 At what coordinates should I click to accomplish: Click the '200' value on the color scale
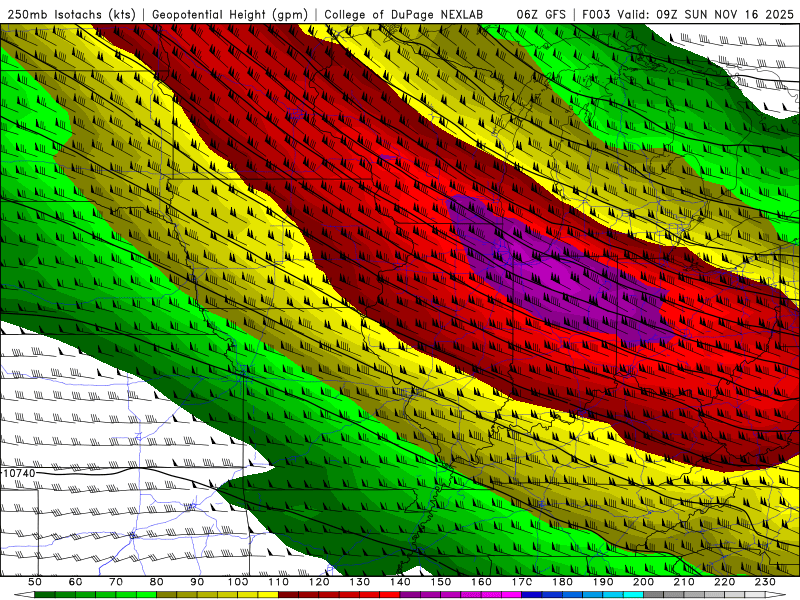[643, 582]
